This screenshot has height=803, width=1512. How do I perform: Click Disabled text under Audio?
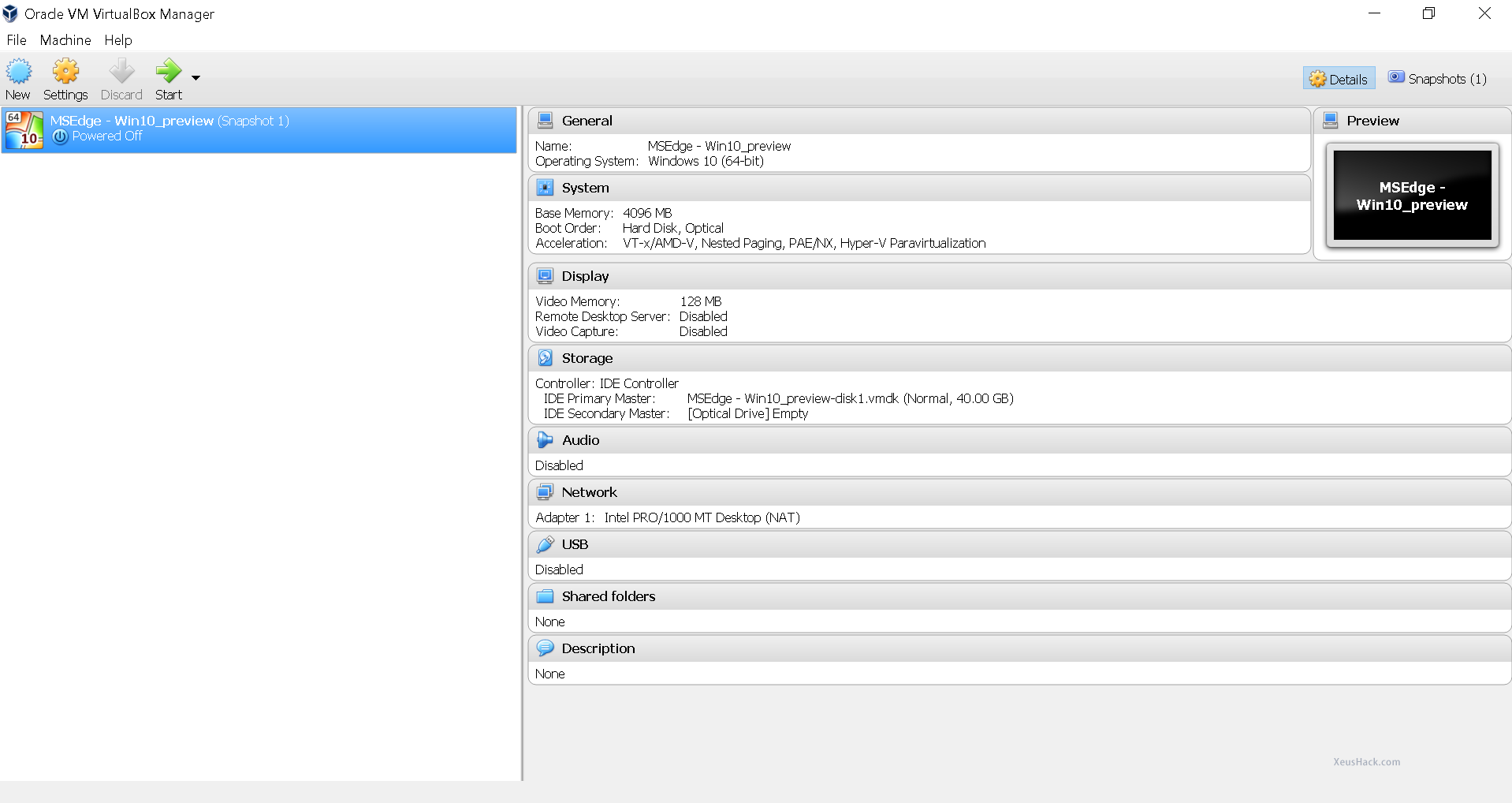click(559, 465)
